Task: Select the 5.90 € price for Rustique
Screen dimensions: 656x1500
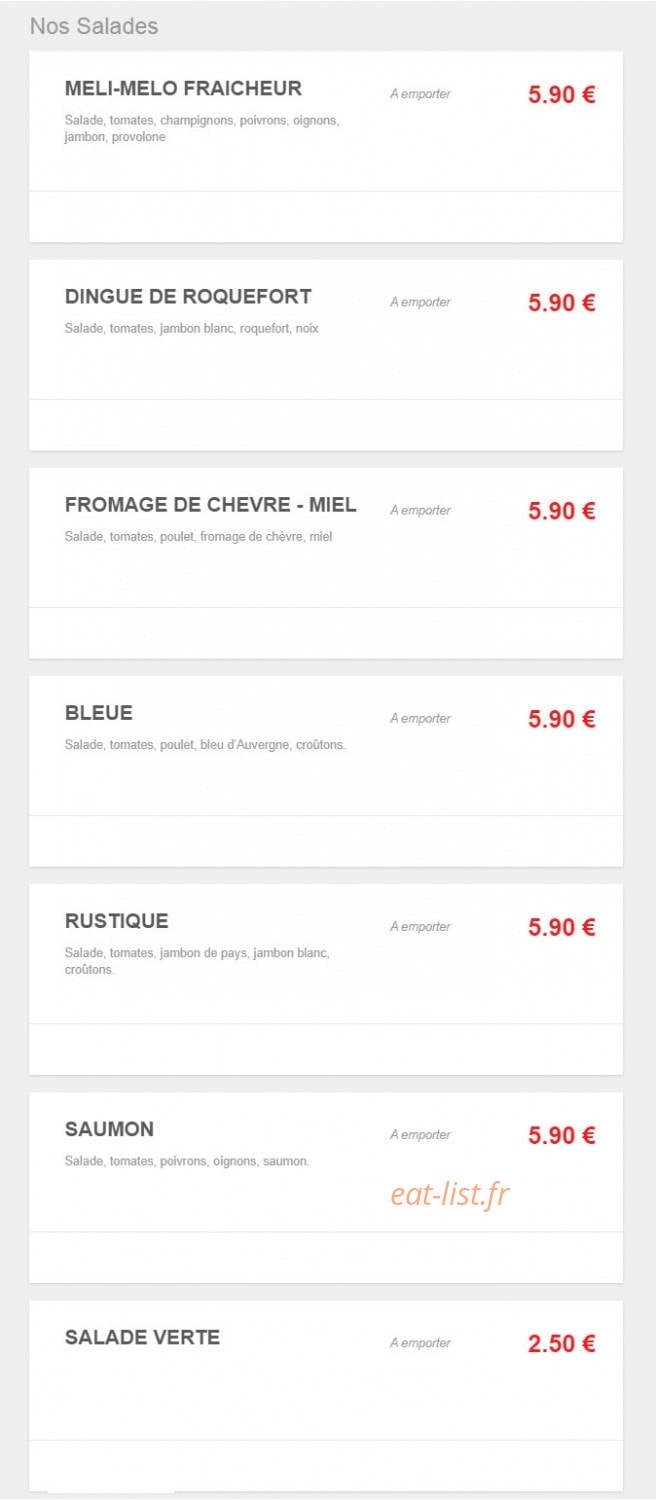Action: tap(562, 927)
